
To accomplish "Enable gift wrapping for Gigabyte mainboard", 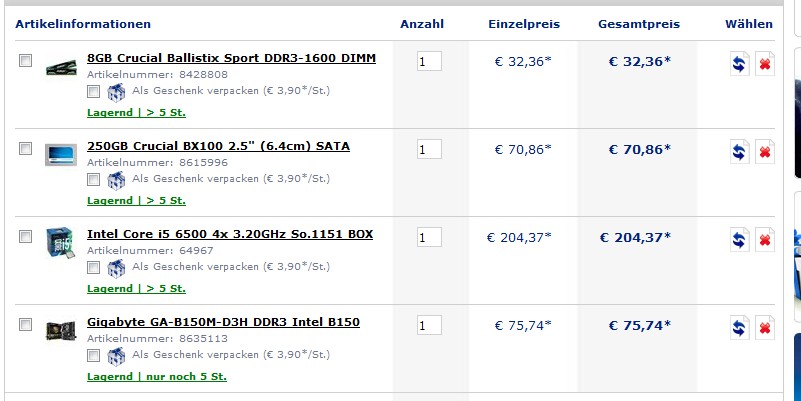I will 93,355.
